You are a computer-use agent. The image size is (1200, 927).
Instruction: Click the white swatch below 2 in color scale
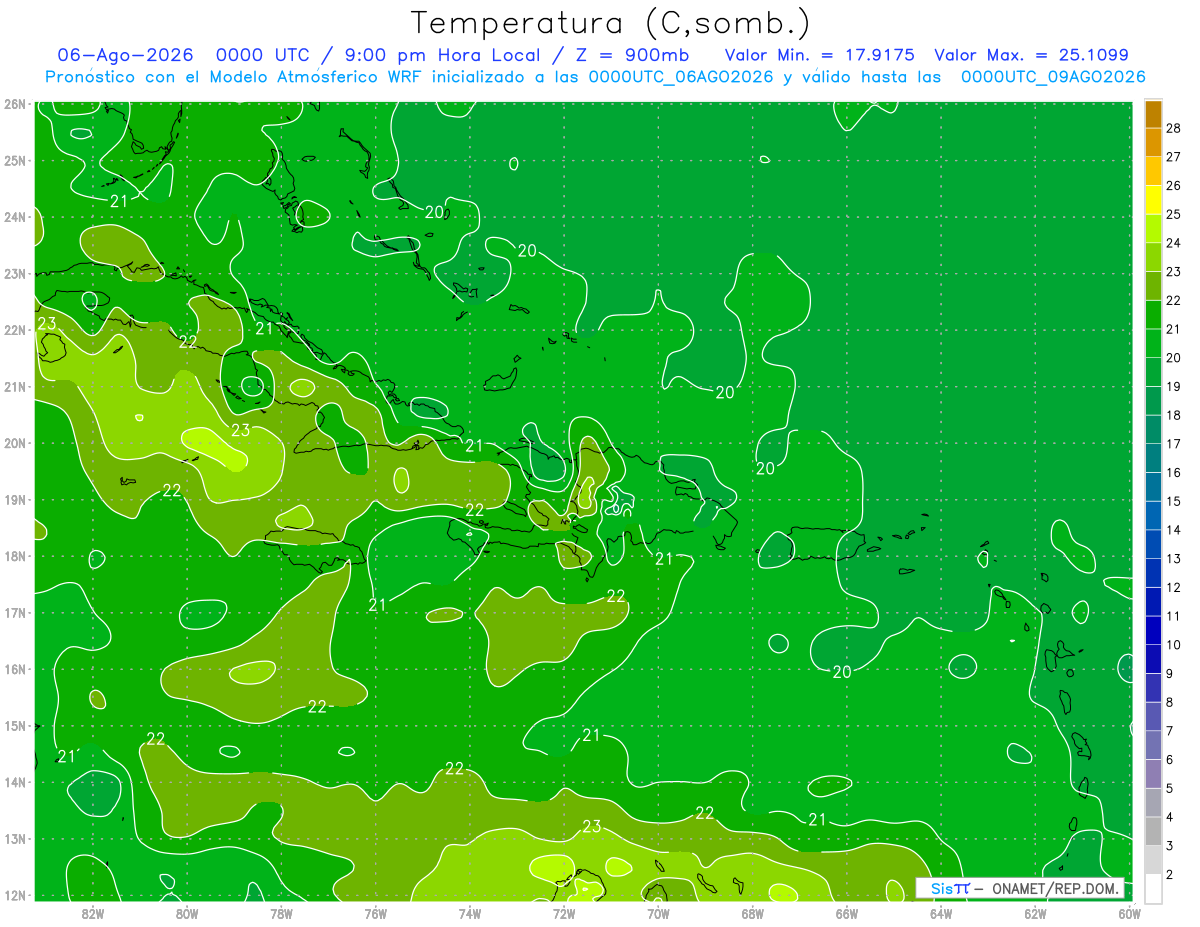tap(1153, 887)
